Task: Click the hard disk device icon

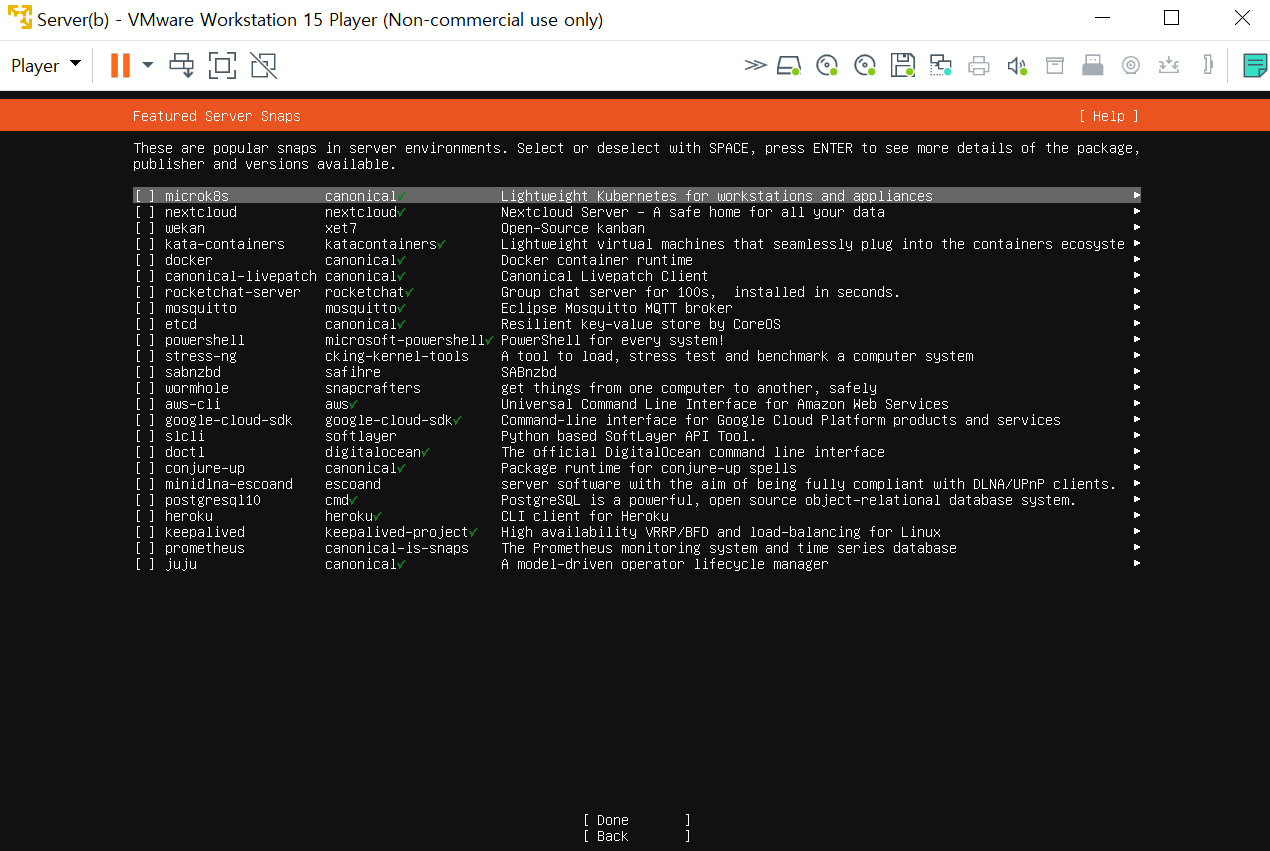Action: point(789,65)
